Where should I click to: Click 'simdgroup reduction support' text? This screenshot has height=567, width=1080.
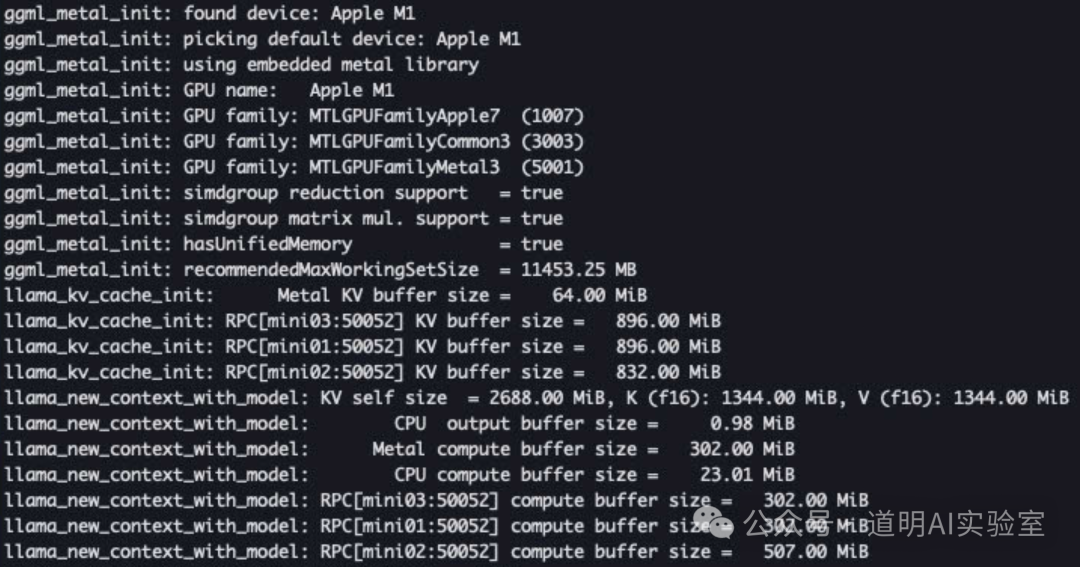tap(325, 193)
